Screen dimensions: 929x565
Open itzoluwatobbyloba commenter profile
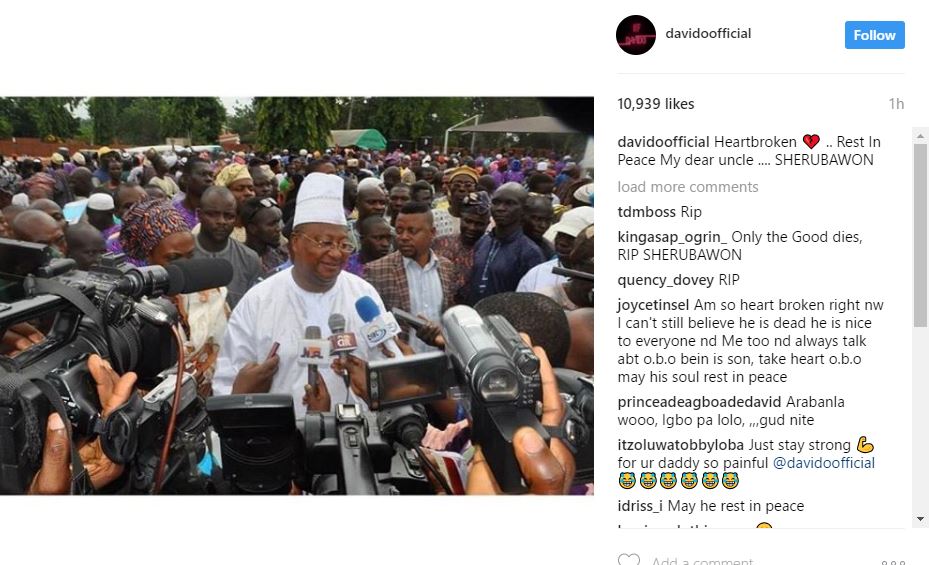[680, 445]
